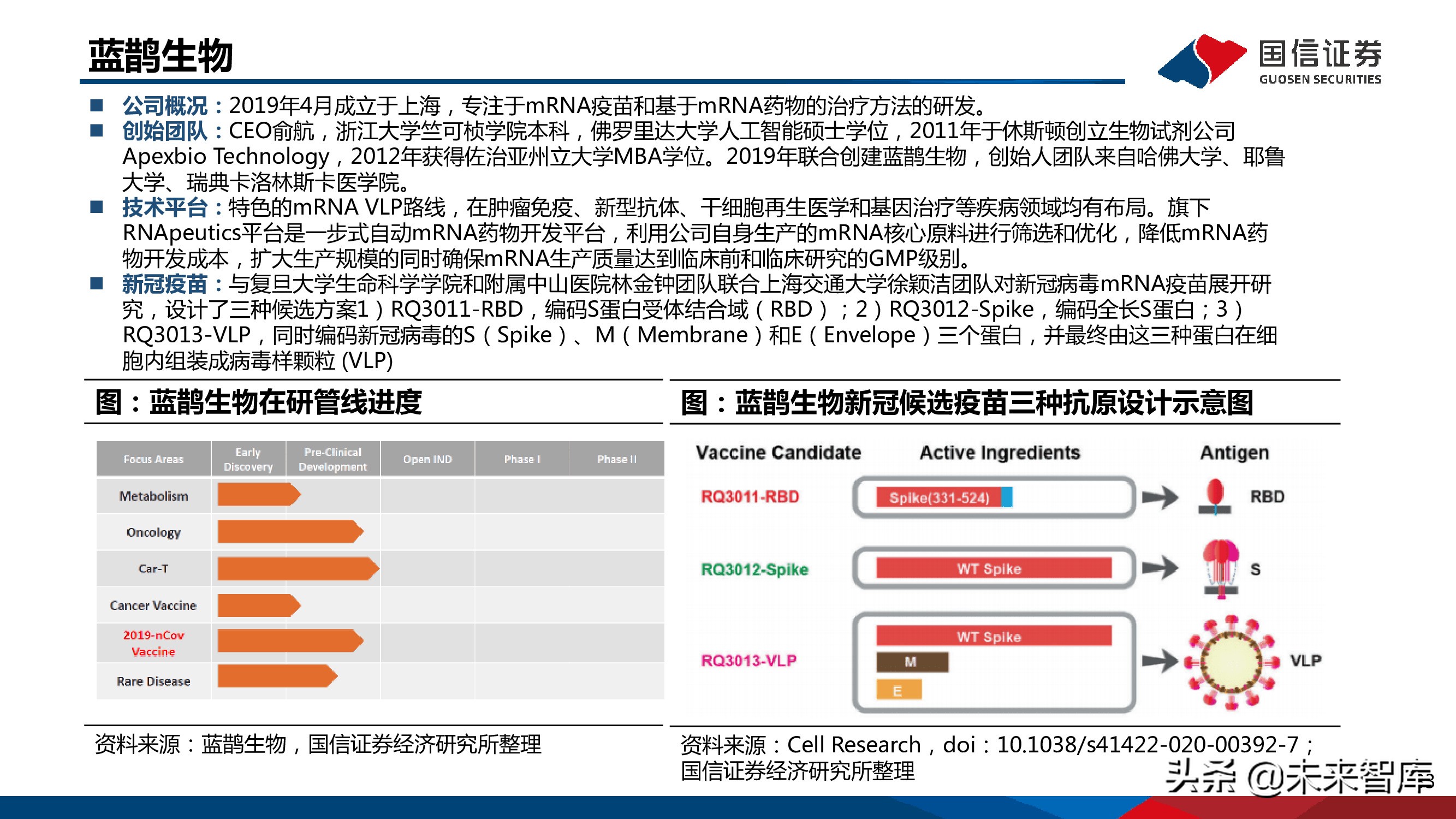Click the slide title 蓝鹊生物
Screen dimensions: 1456x819
pos(161,56)
